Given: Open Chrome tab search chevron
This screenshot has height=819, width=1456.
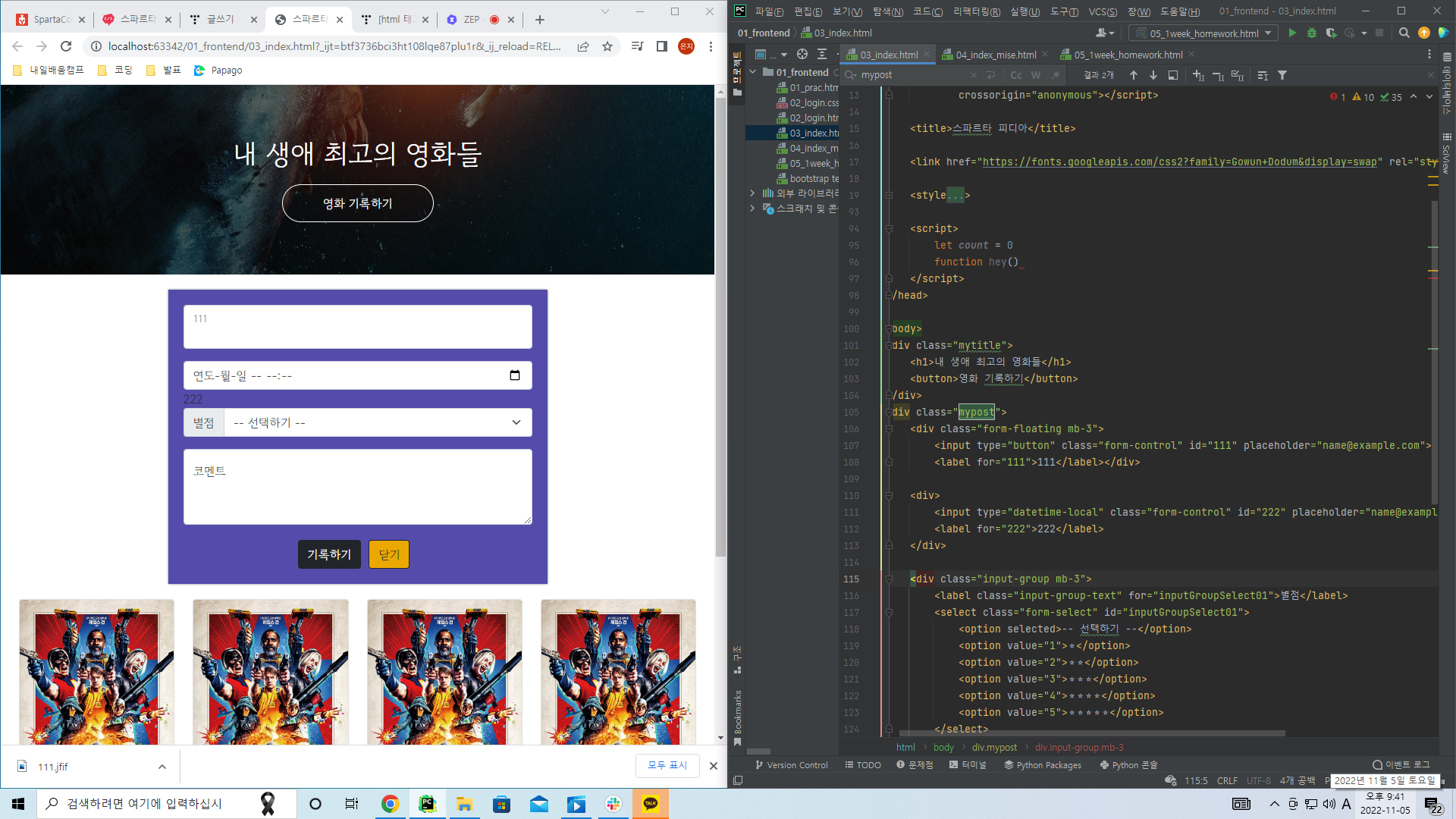Looking at the screenshot, I should [604, 11].
